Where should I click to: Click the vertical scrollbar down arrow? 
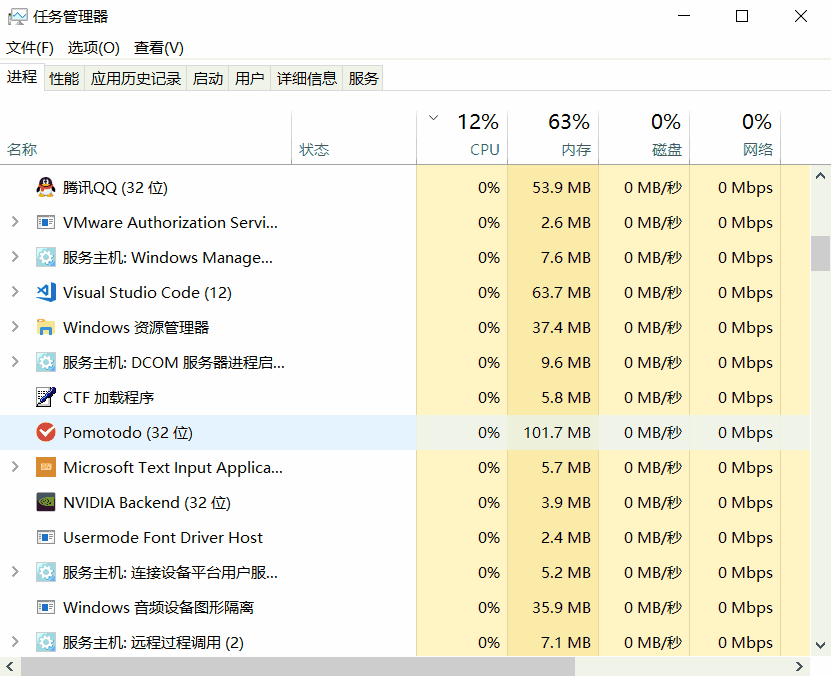tap(820, 645)
